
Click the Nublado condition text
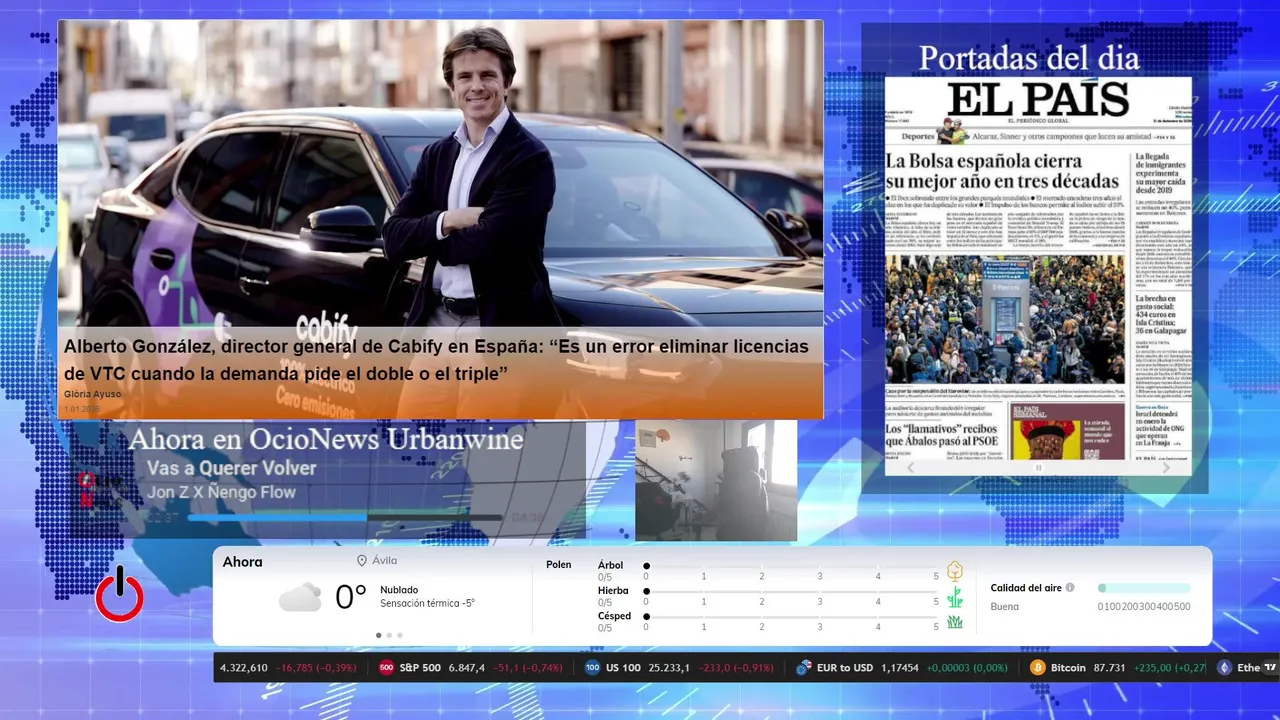[399, 590]
